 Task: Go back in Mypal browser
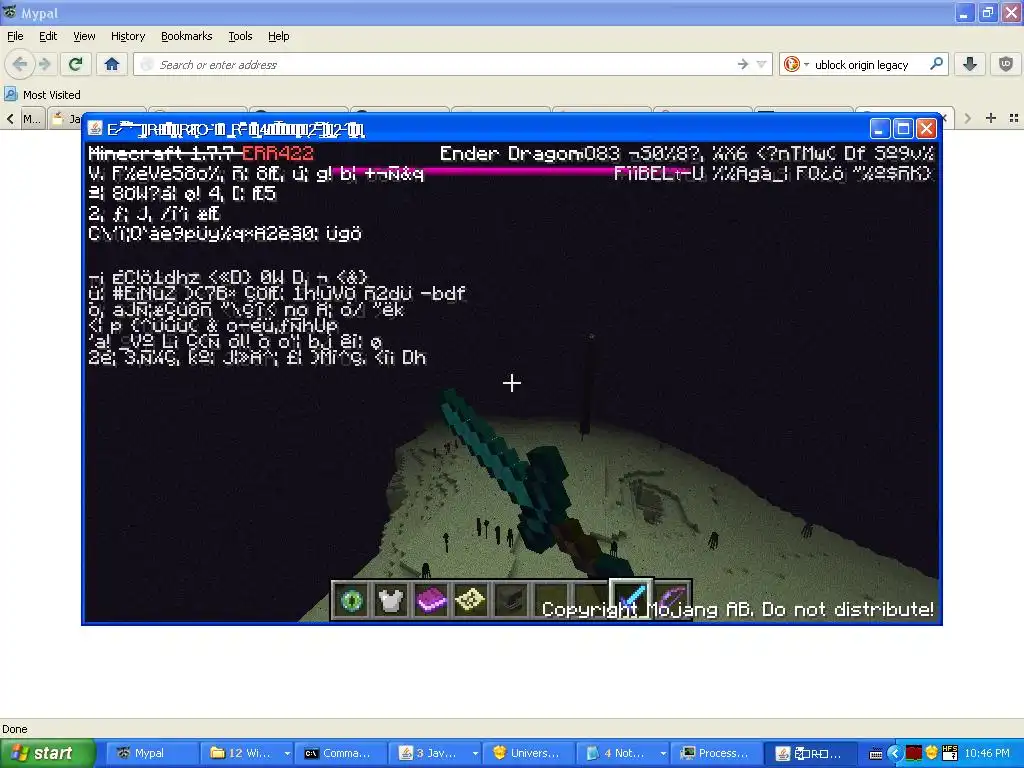click(x=19, y=64)
